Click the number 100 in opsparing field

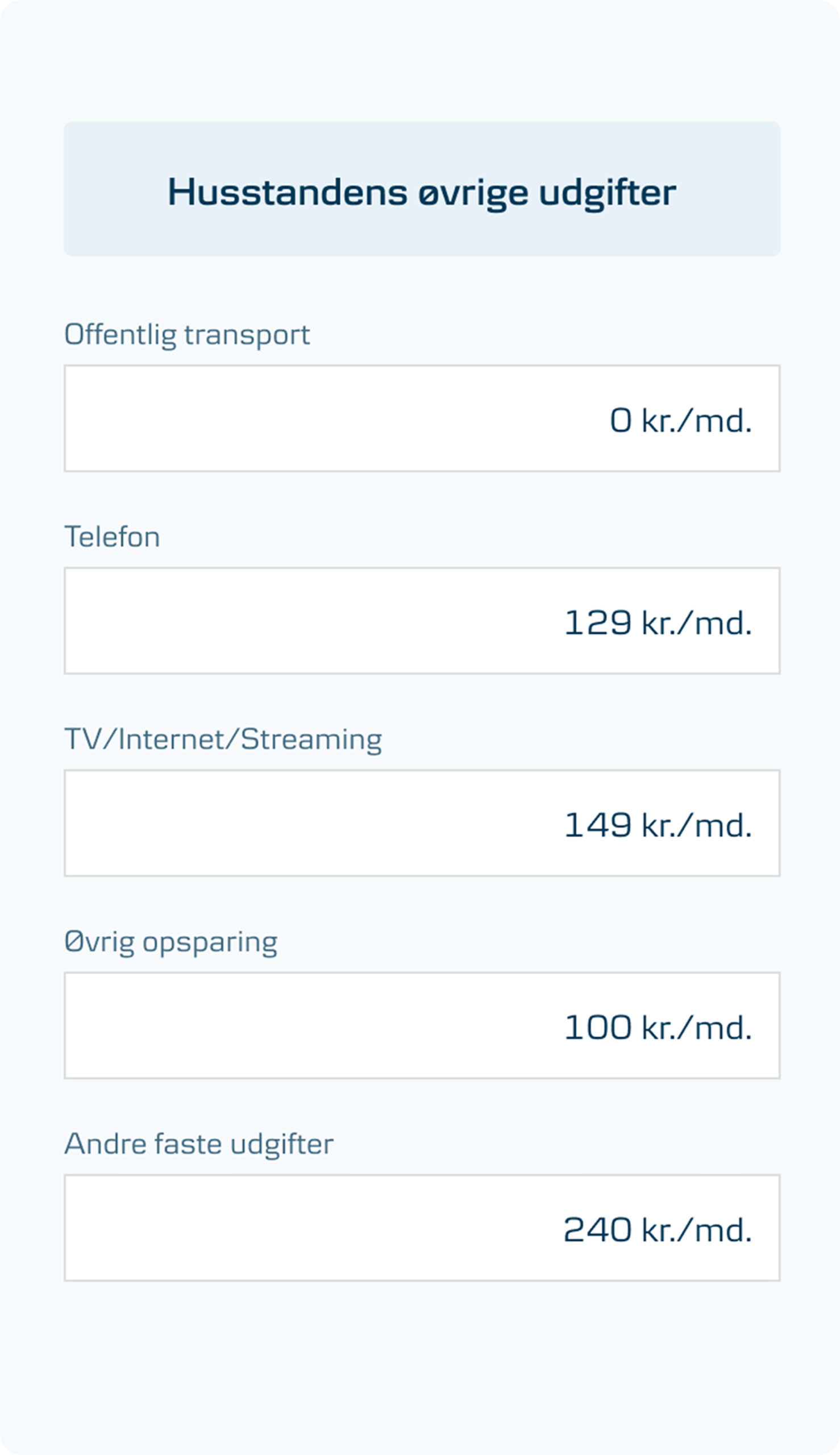coord(598,1028)
